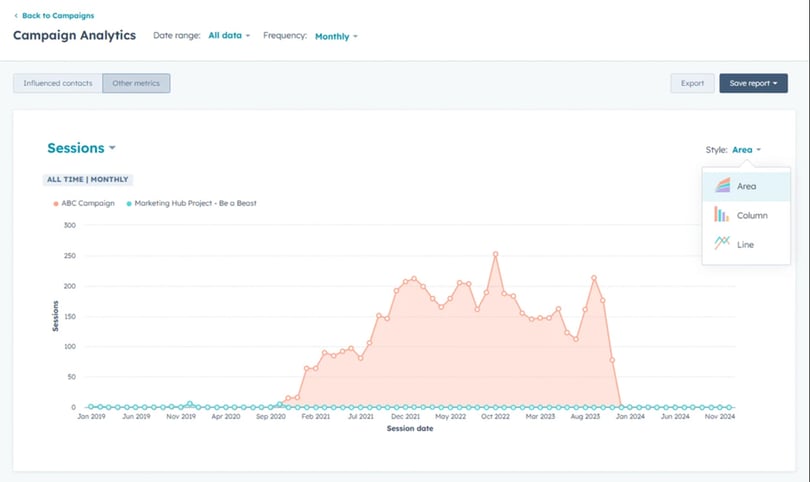Click the Oct 2022 peak data point
810x482 pixels.
point(495,254)
